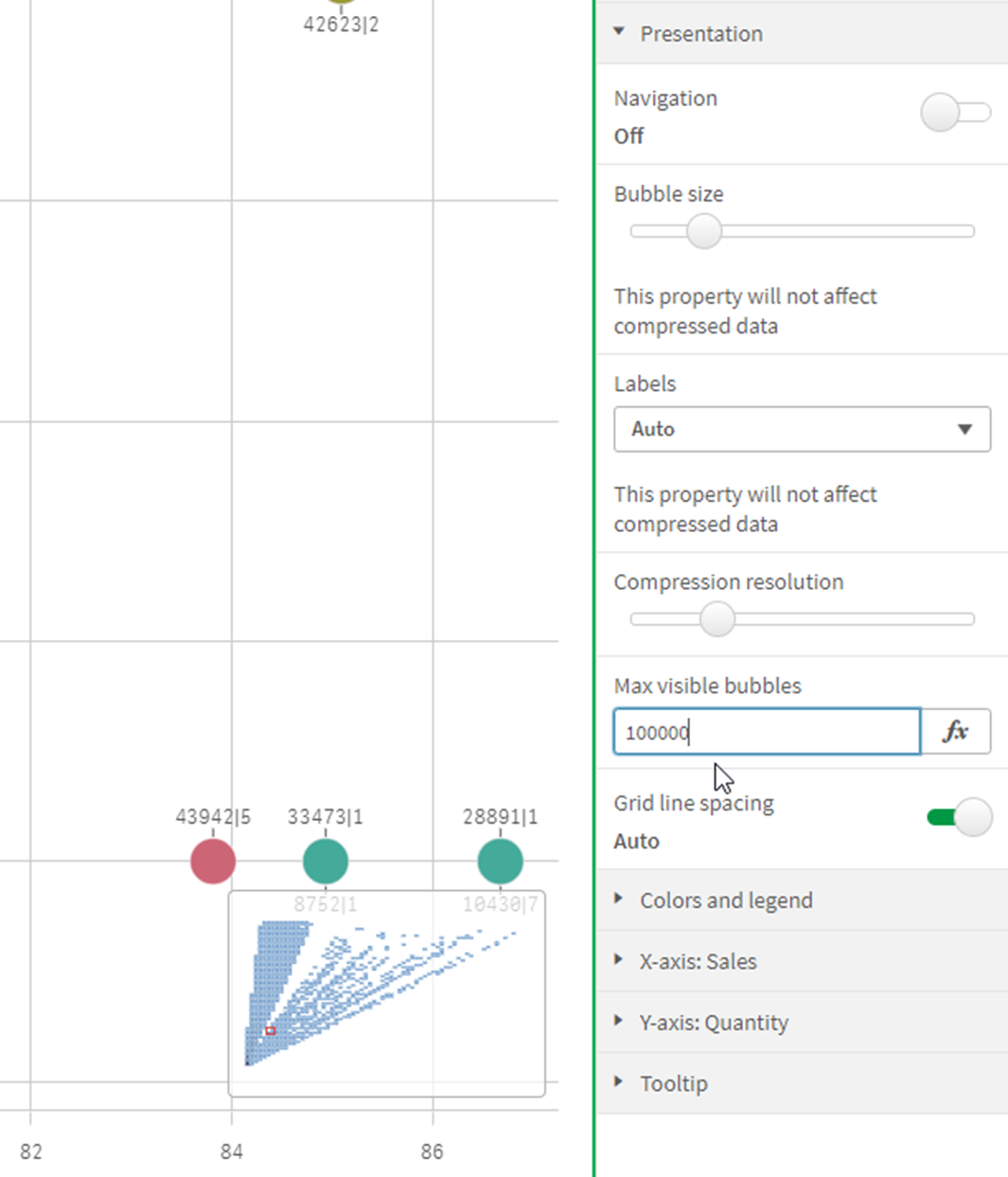Select the green bubble labeled 33473|1
The width and height of the screenshot is (1008, 1177).
click(x=325, y=861)
